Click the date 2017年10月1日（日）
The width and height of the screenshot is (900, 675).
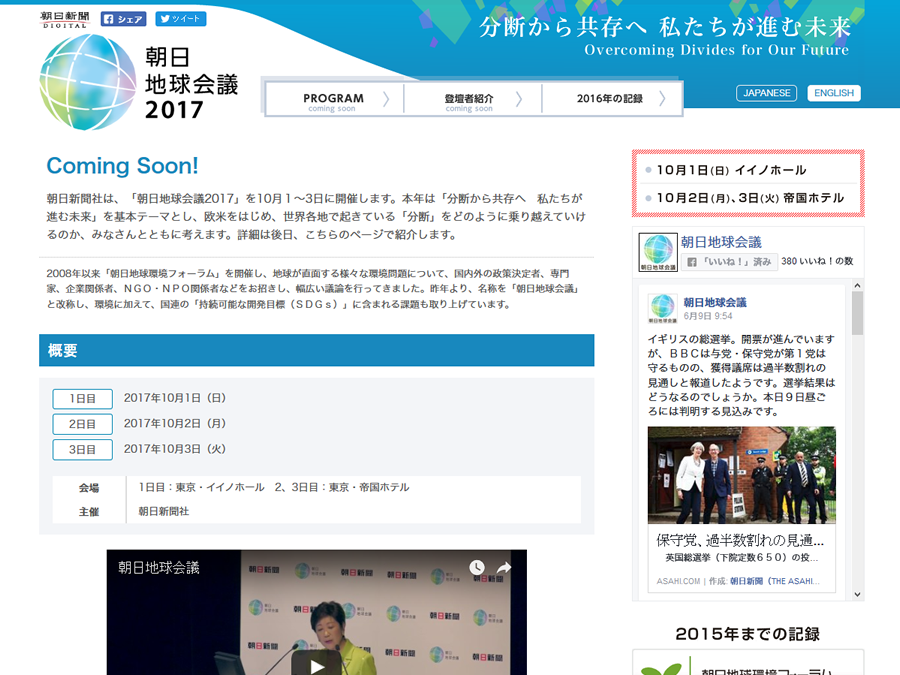pos(175,398)
